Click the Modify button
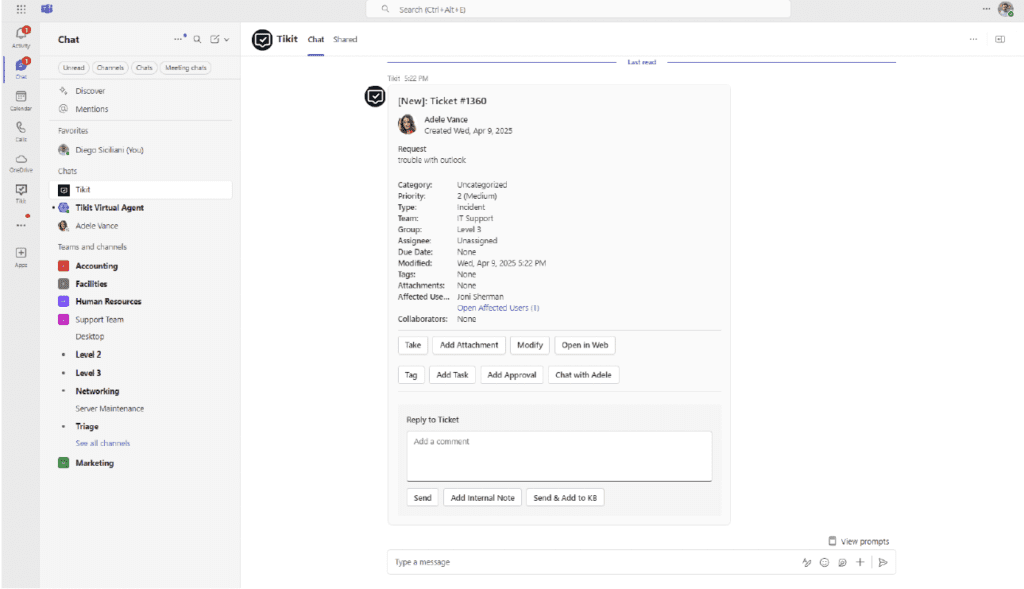This screenshot has width=1024, height=589. tap(530, 345)
